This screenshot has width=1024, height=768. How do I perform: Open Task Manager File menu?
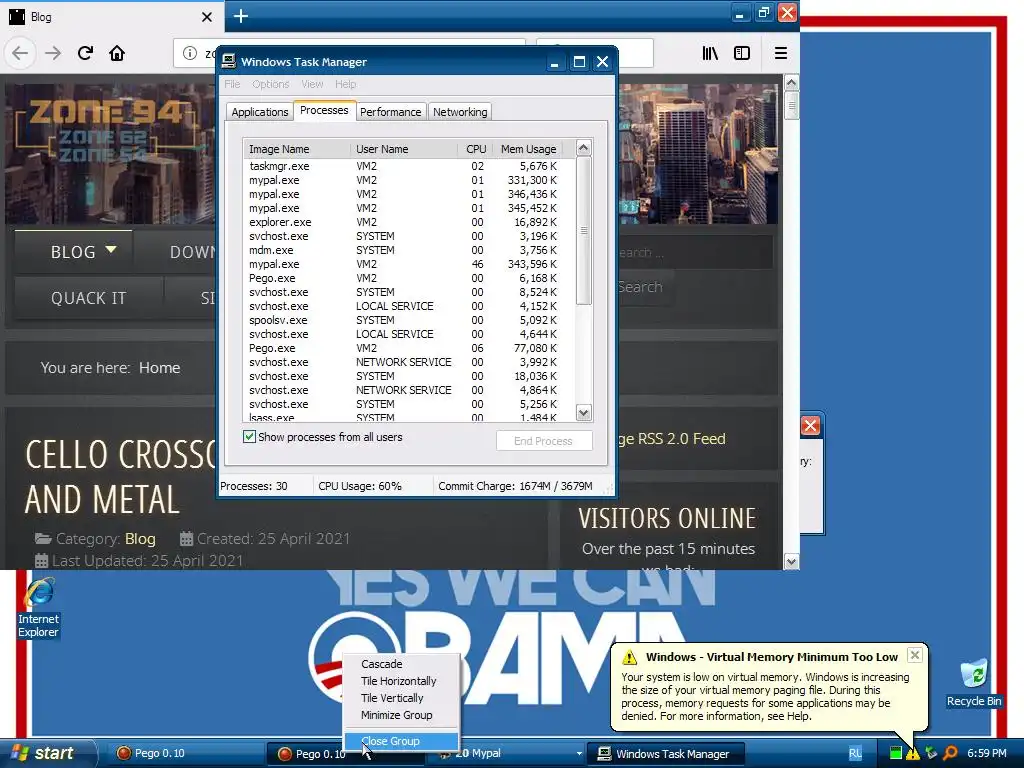(232, 84)
